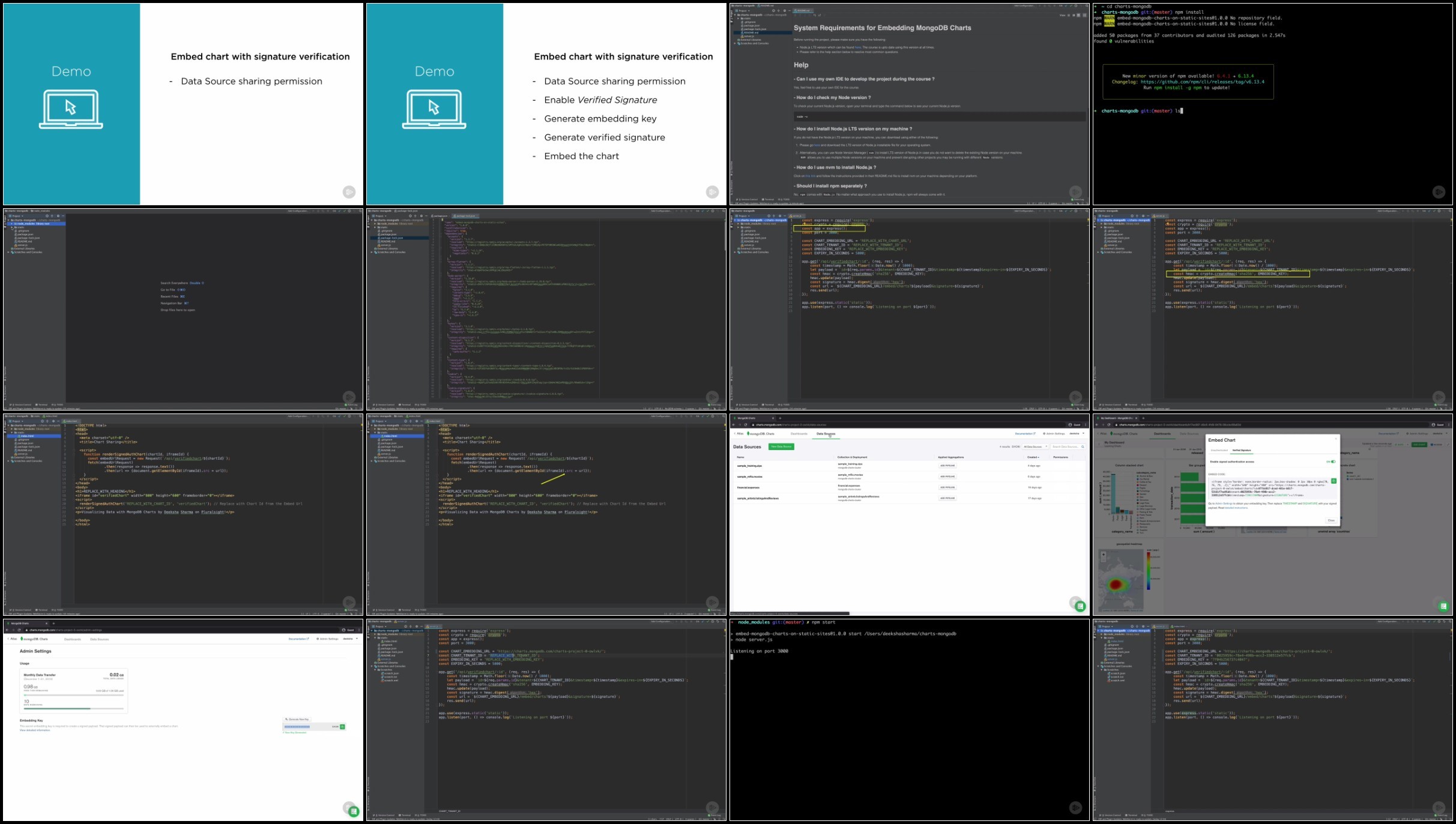
Task: Open Admin Settings link inside Embed Chart dialog
Action: tap(1224, 504)
